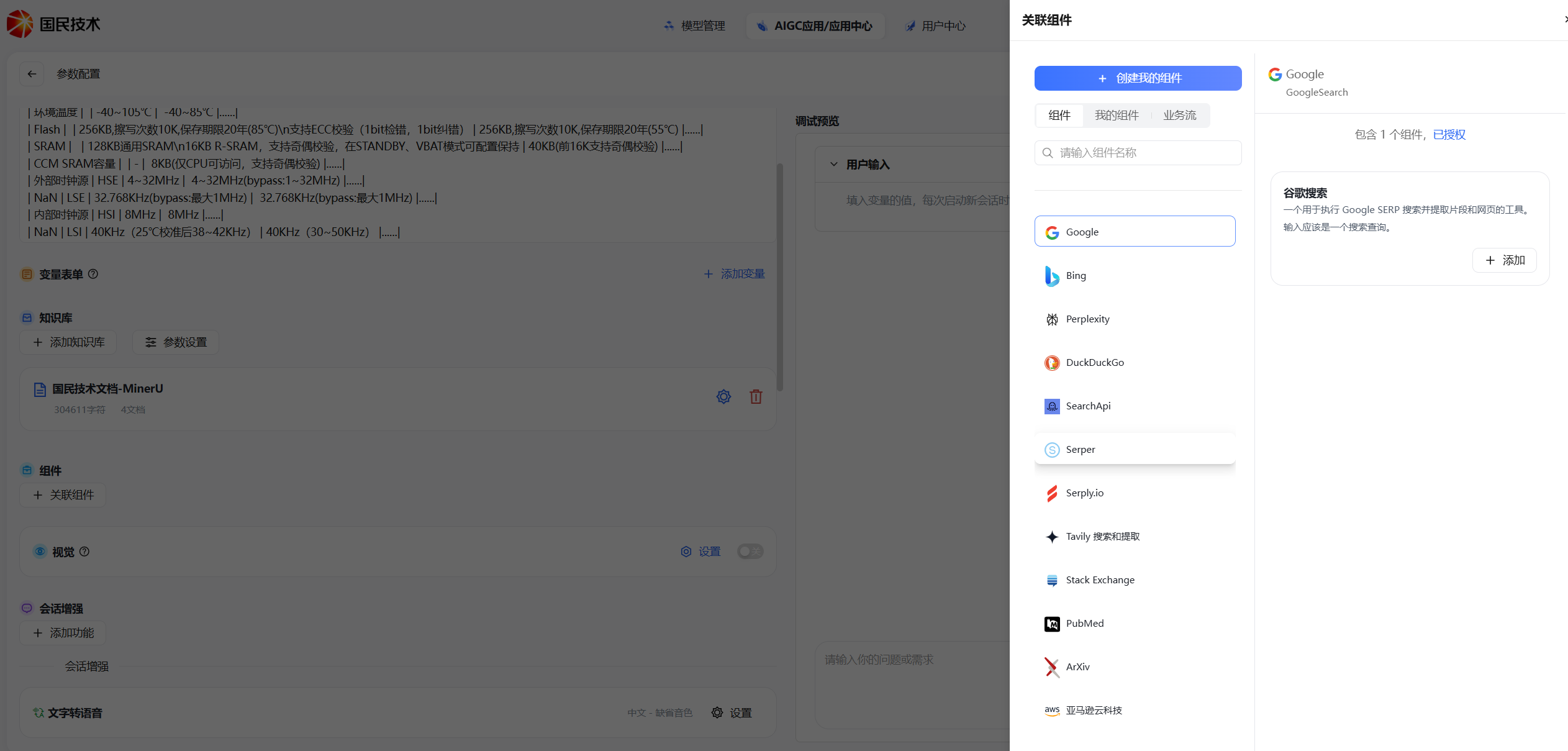Click the 添加知识库 button

pos(68,342)
